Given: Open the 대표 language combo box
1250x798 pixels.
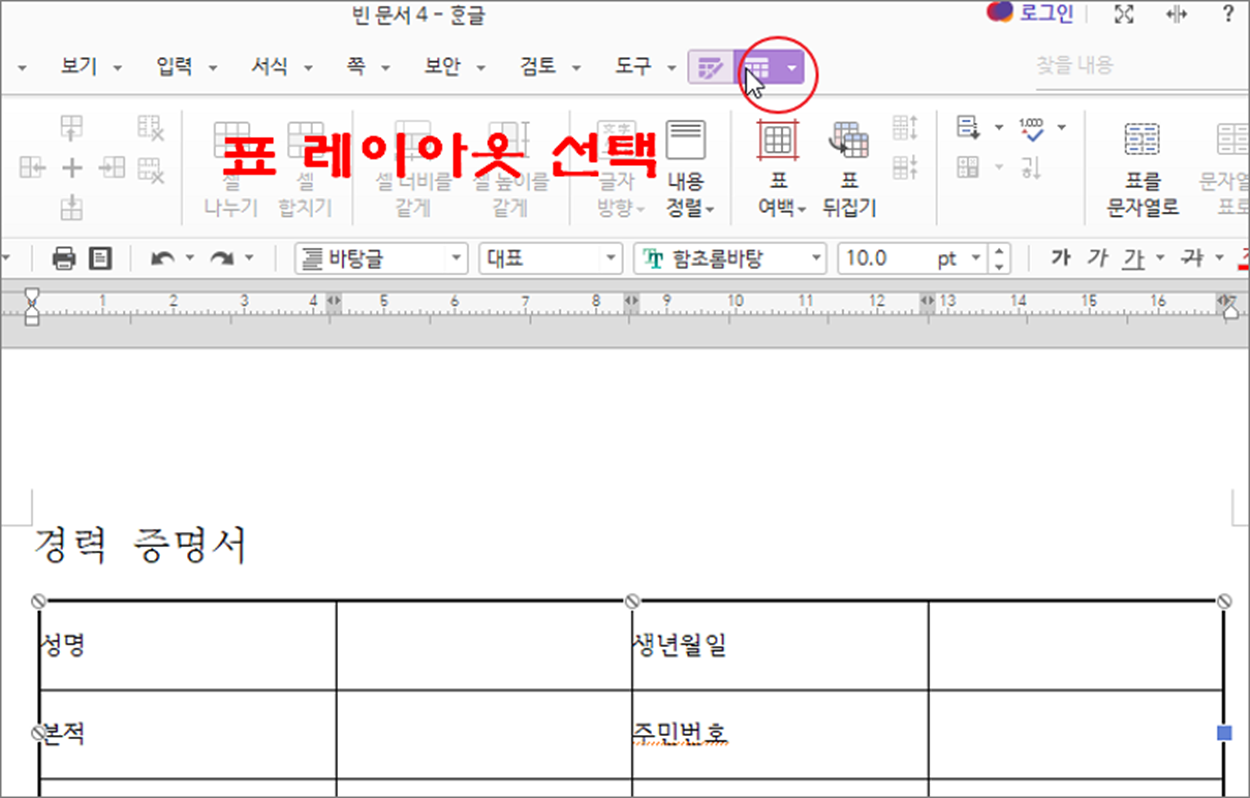Looking at the screenshot, I should pyautogui.click(x=551, y=259).
